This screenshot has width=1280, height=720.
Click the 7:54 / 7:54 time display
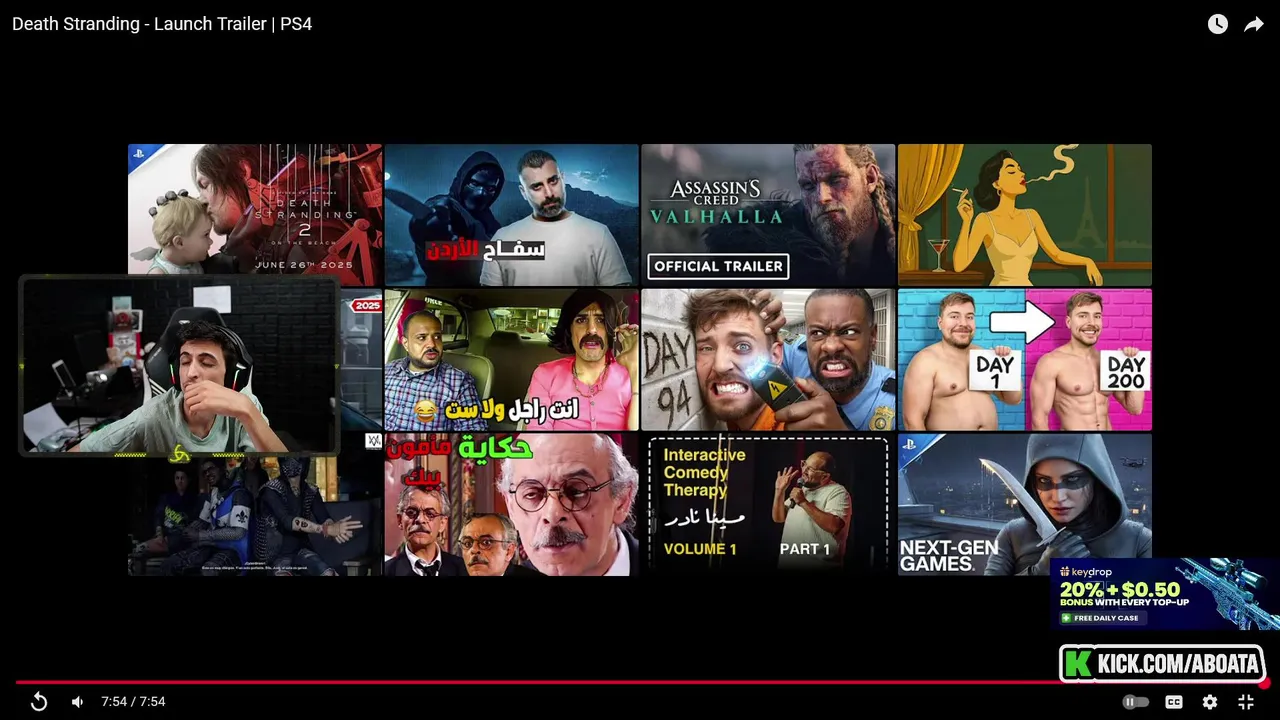[133, 702]
